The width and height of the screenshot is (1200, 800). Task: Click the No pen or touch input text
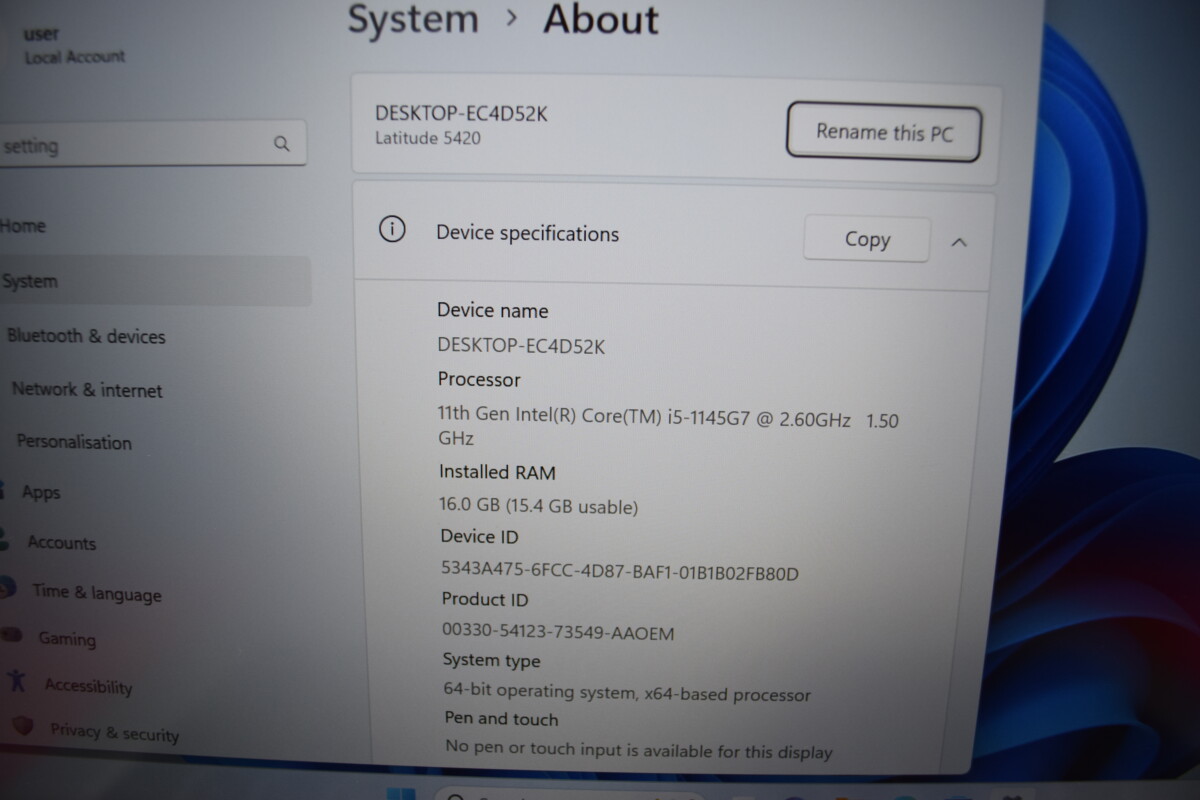[639, 749]
